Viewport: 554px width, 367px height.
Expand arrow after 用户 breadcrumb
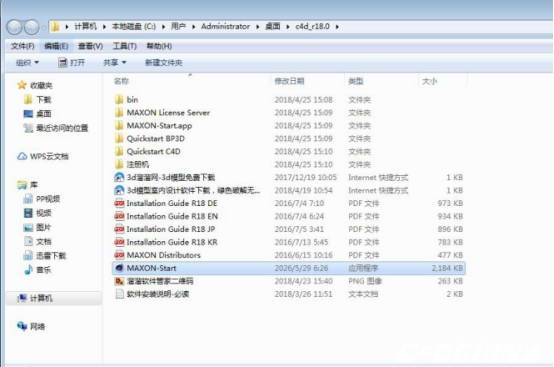pos(194,27)
